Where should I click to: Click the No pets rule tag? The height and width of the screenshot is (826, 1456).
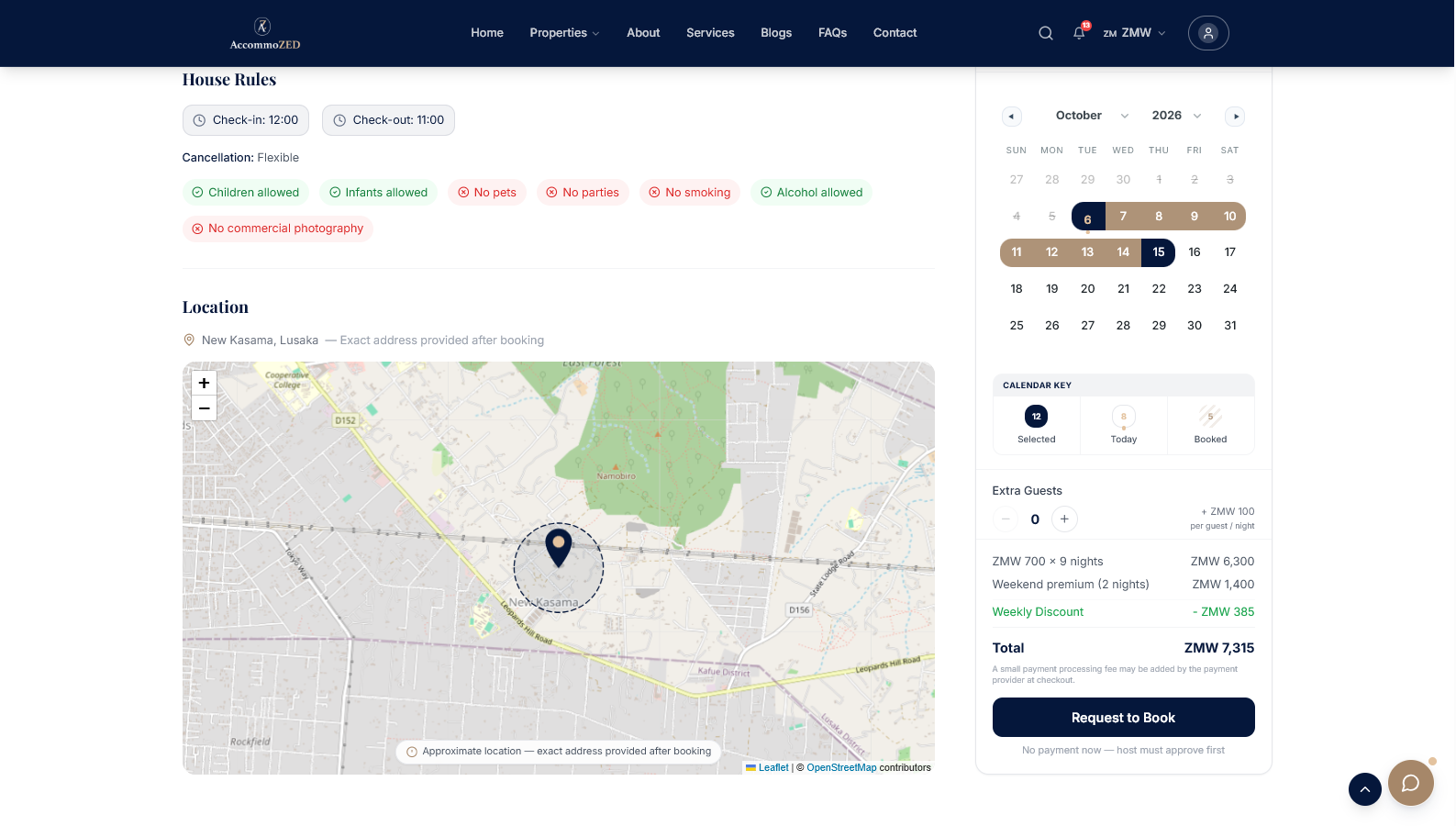tap(487, 193)
